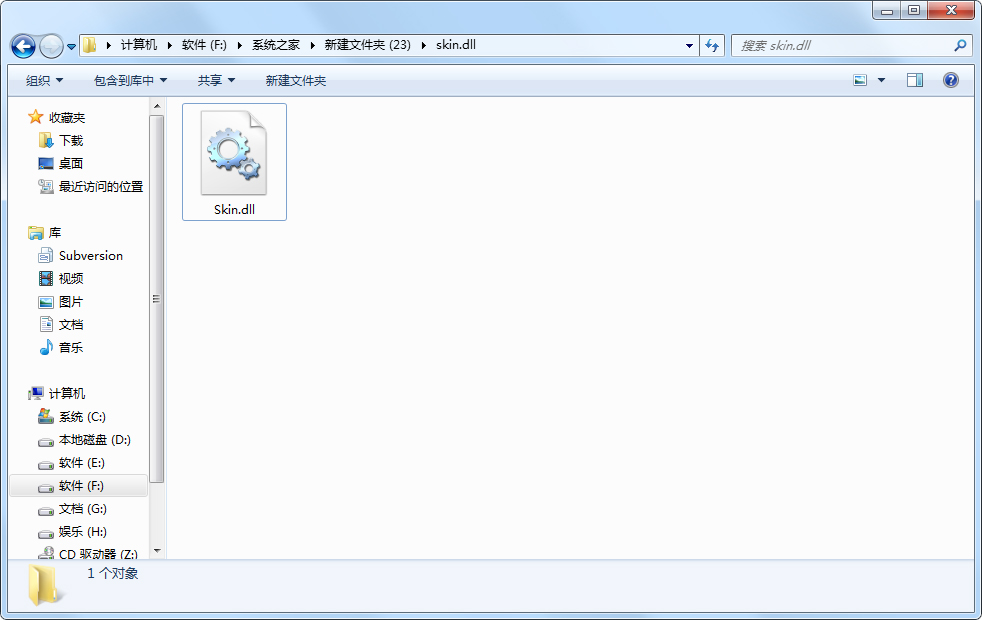982x620 pixels.
Task: Open the 音乐 music library
Action: [70, 348]
